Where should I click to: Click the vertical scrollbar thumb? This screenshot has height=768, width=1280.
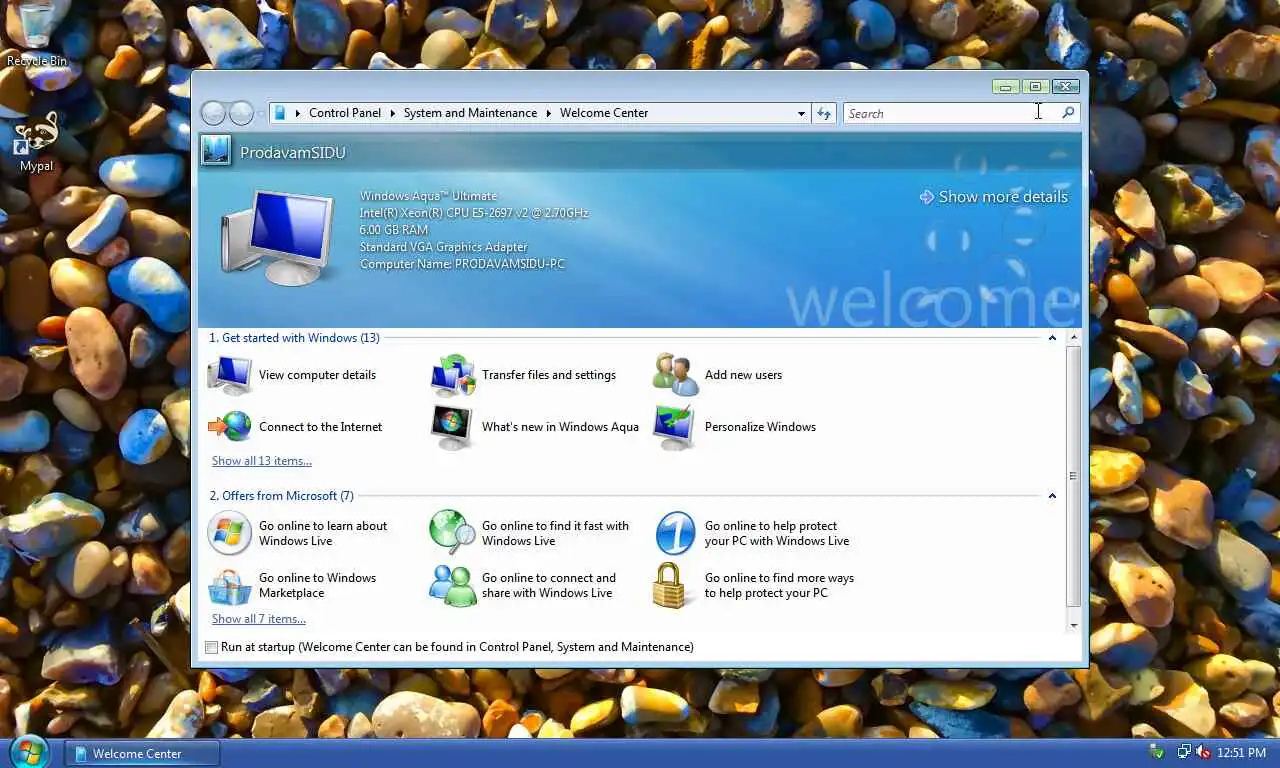(x=1074, y=476)
